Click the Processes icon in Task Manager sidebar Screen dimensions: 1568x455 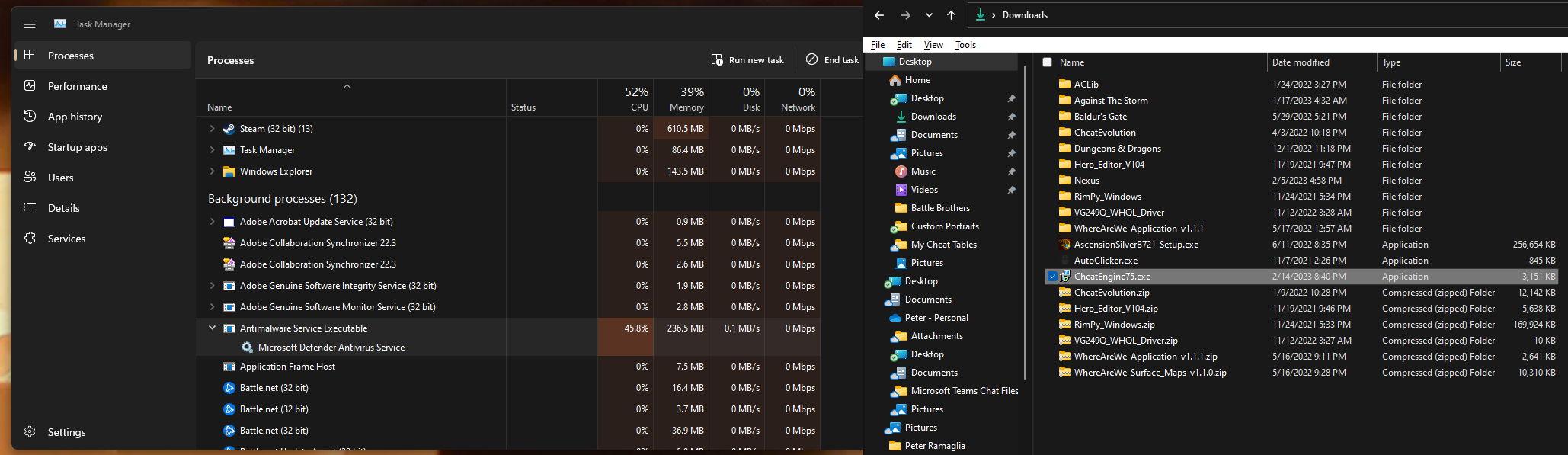pyautogui.click(x=30, y=55)
